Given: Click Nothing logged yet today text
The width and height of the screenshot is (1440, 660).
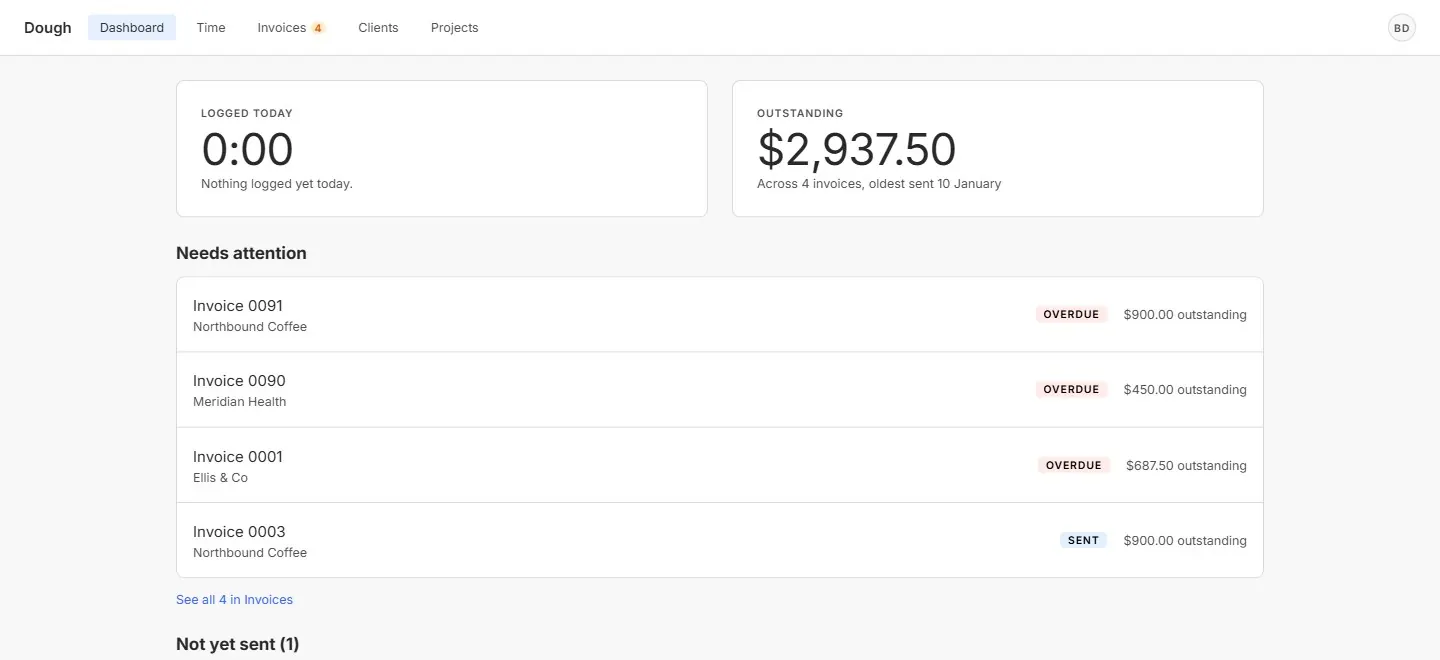Looking at the screenshot, I should coord(277,184).
